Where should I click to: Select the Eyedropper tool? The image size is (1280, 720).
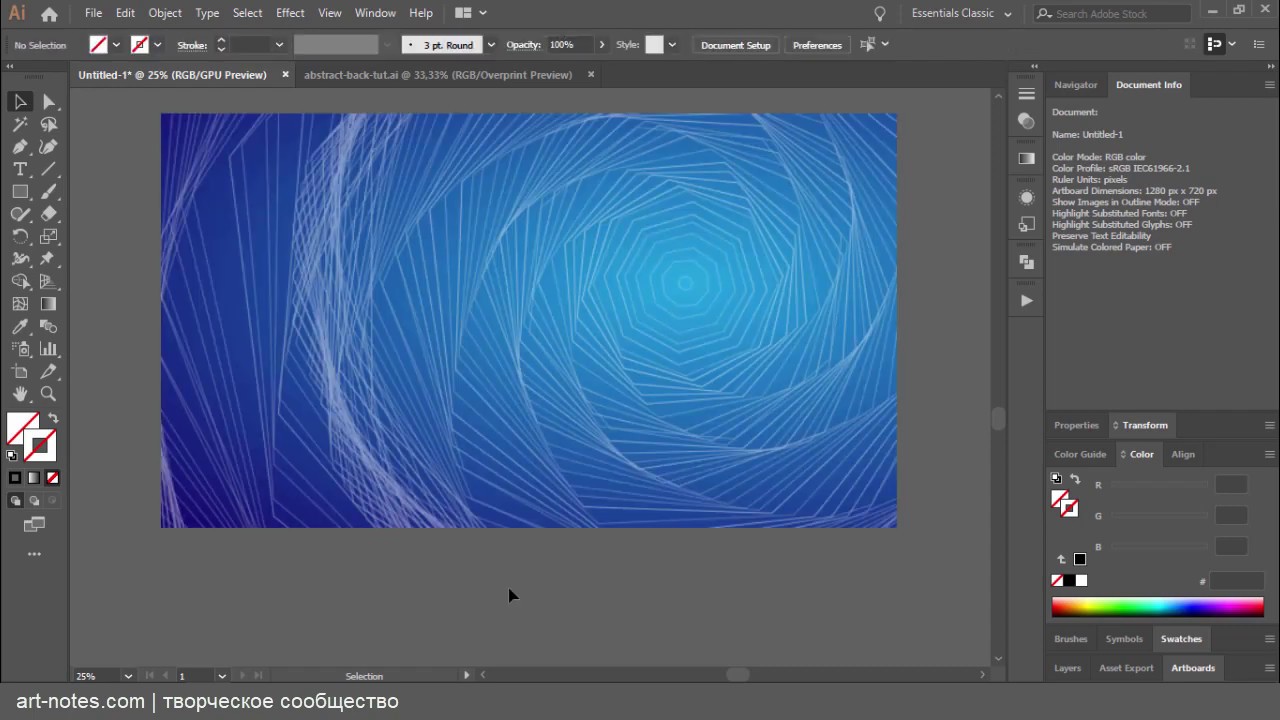click(20, 327)
